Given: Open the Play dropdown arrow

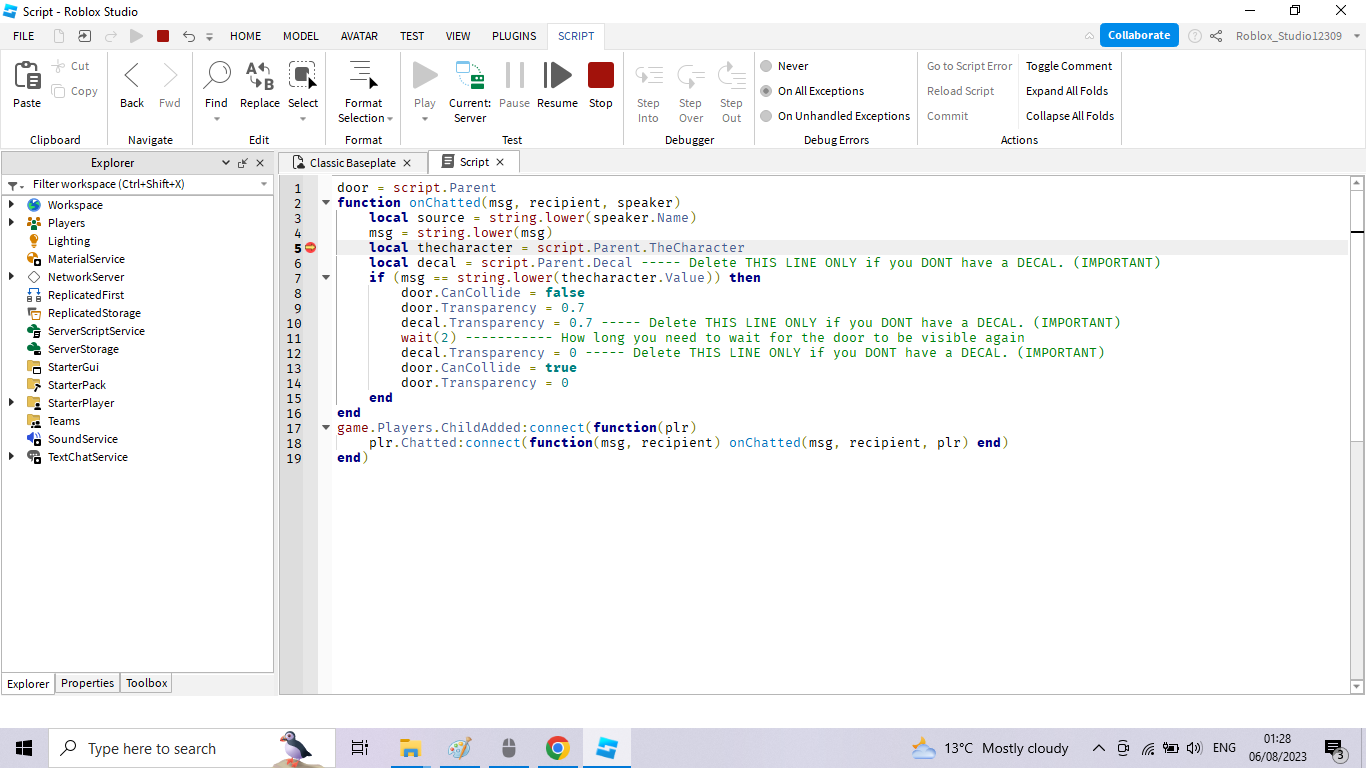Looking at the screenshot, I should [x=425, y=119].
